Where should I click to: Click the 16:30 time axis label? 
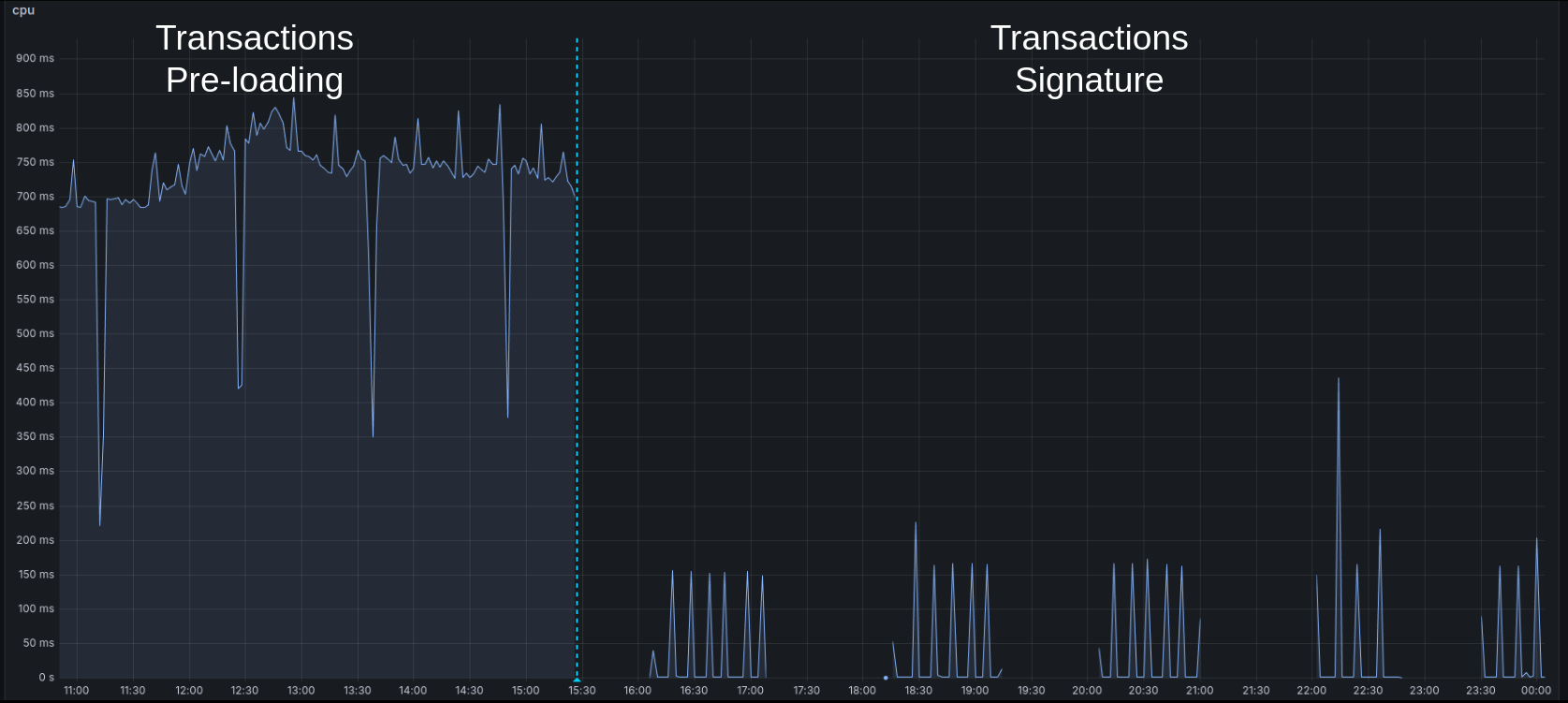coord(694,691)
